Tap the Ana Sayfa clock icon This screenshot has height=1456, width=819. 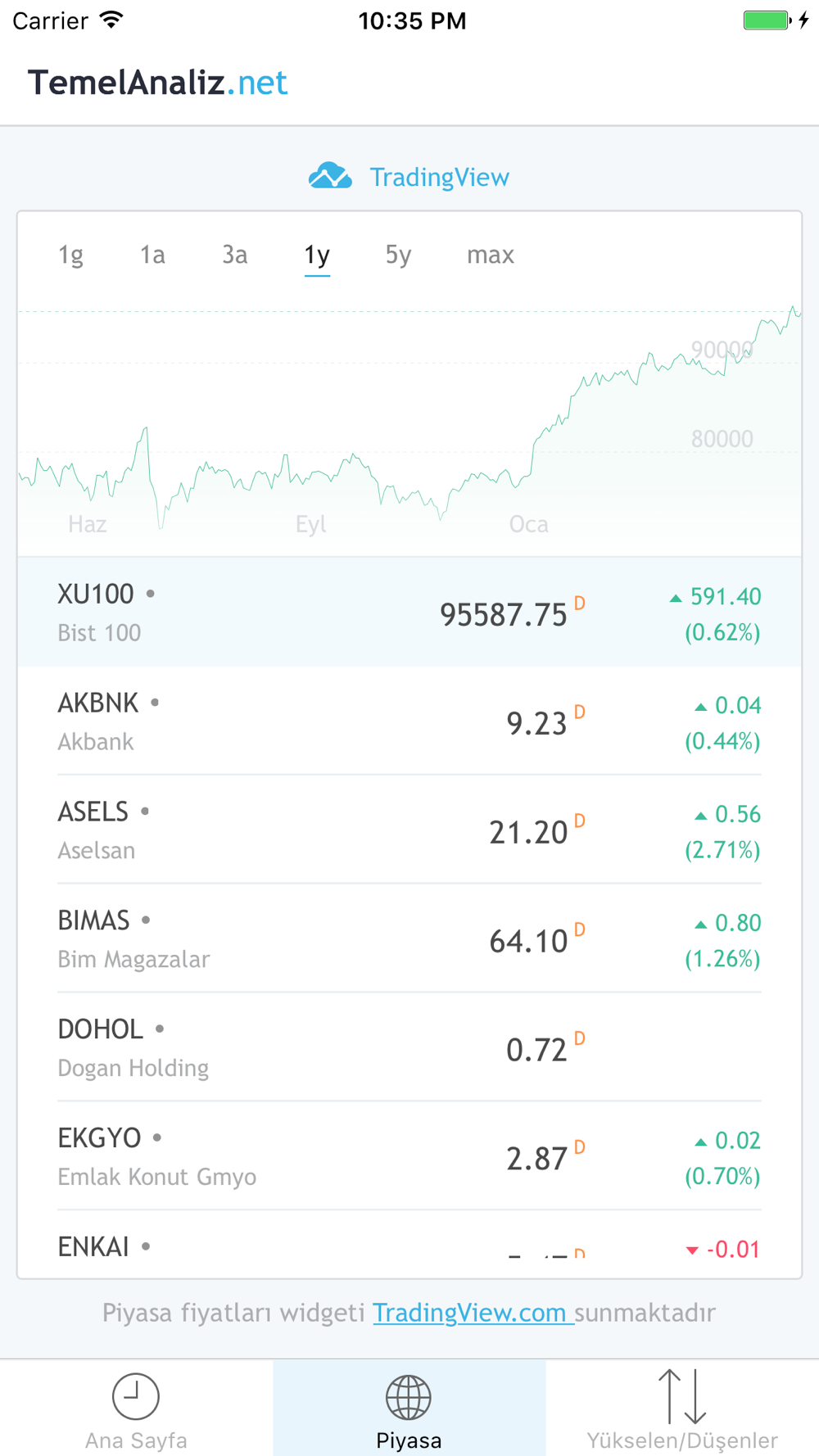(x=136, y=1396)
